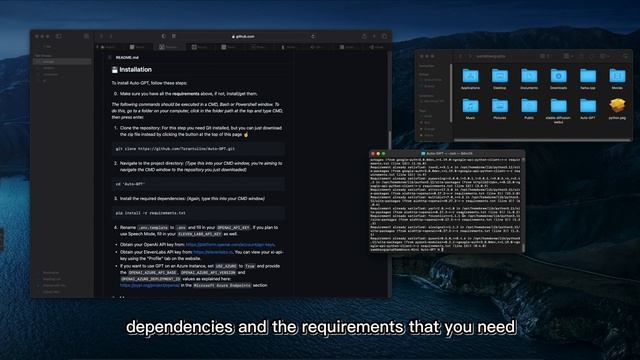This screenshot has height=360, width=640.
Task: Open the stable-diffusion-webui folder
Action: pyautogui.click(x=558, y=110)
